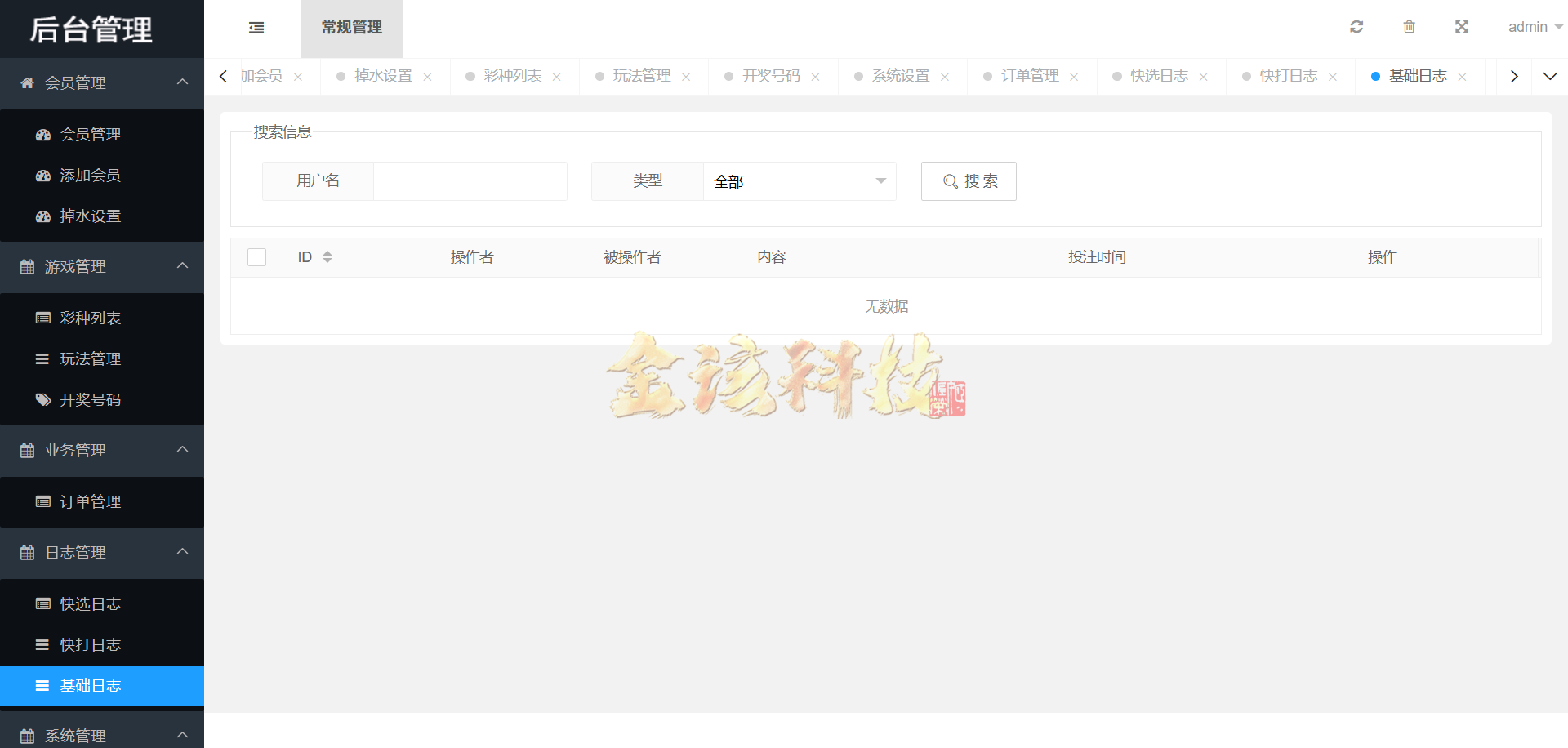1568x748 pixels.
Task: Select the 彩种列表 icon in the sidebar
Action: (x=43, y=318)
